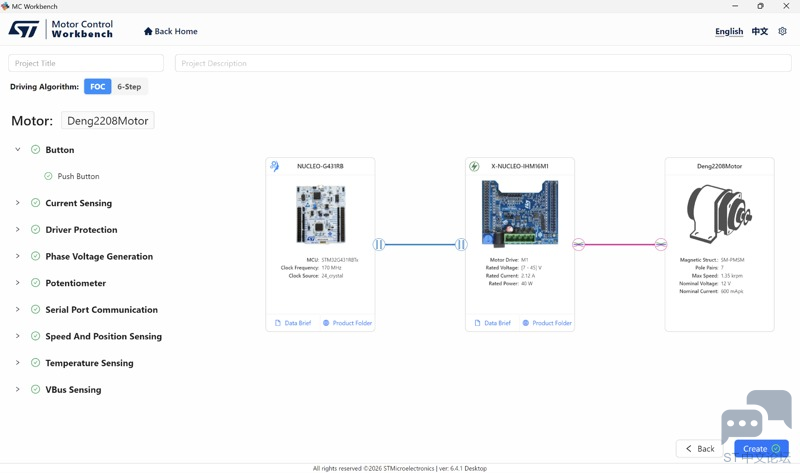Select the VBus Sensing tree row label
Screen dimensions: 800x473
73,389
